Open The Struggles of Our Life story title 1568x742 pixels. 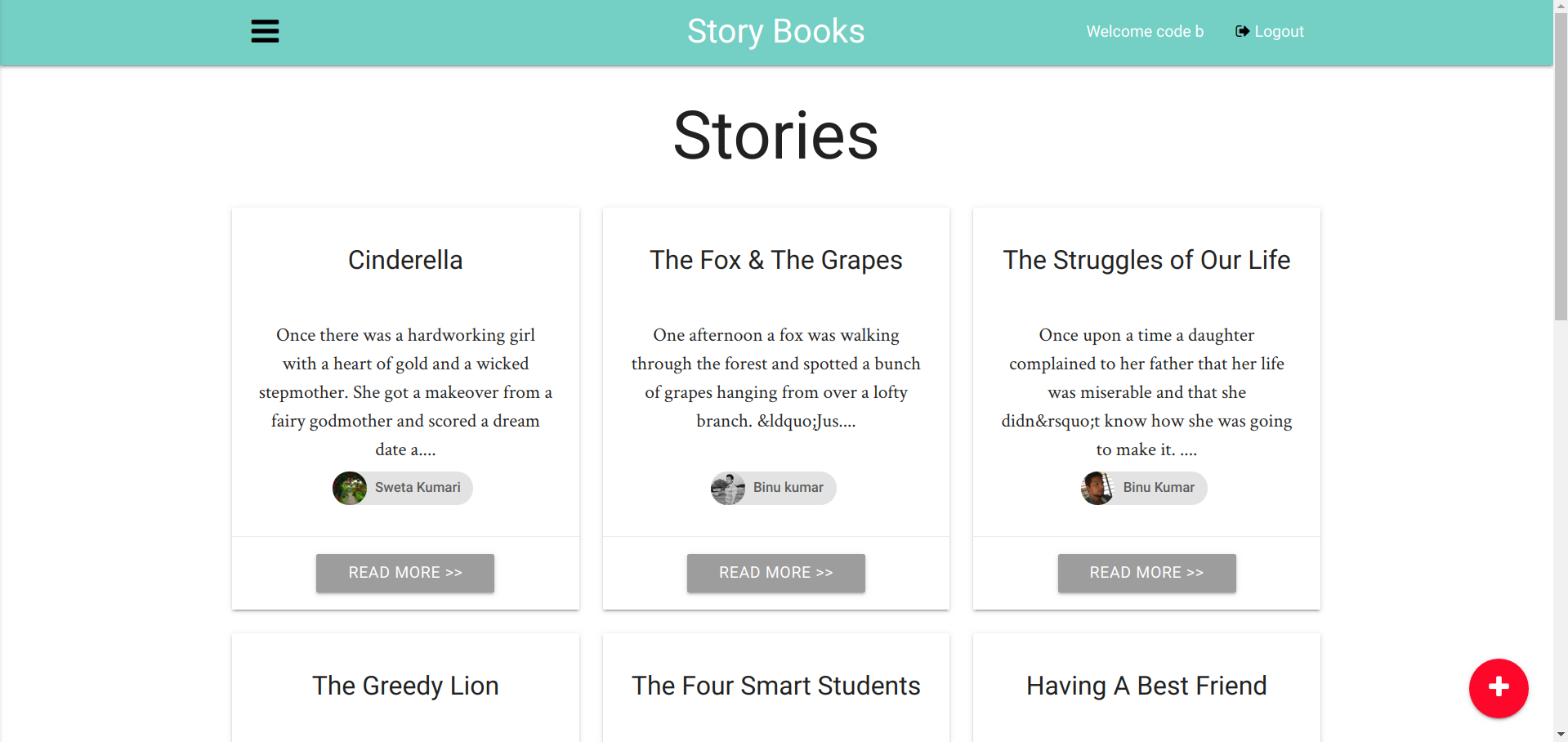coord(1146,260)
